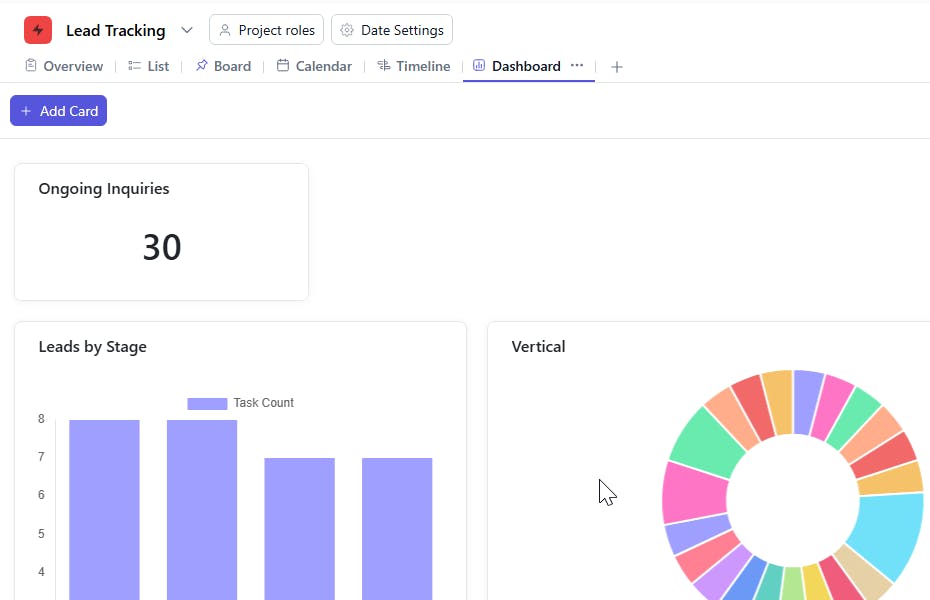930x600 pixels.
Task: Click the Task Count legend label
Action: tap(263, 403)
